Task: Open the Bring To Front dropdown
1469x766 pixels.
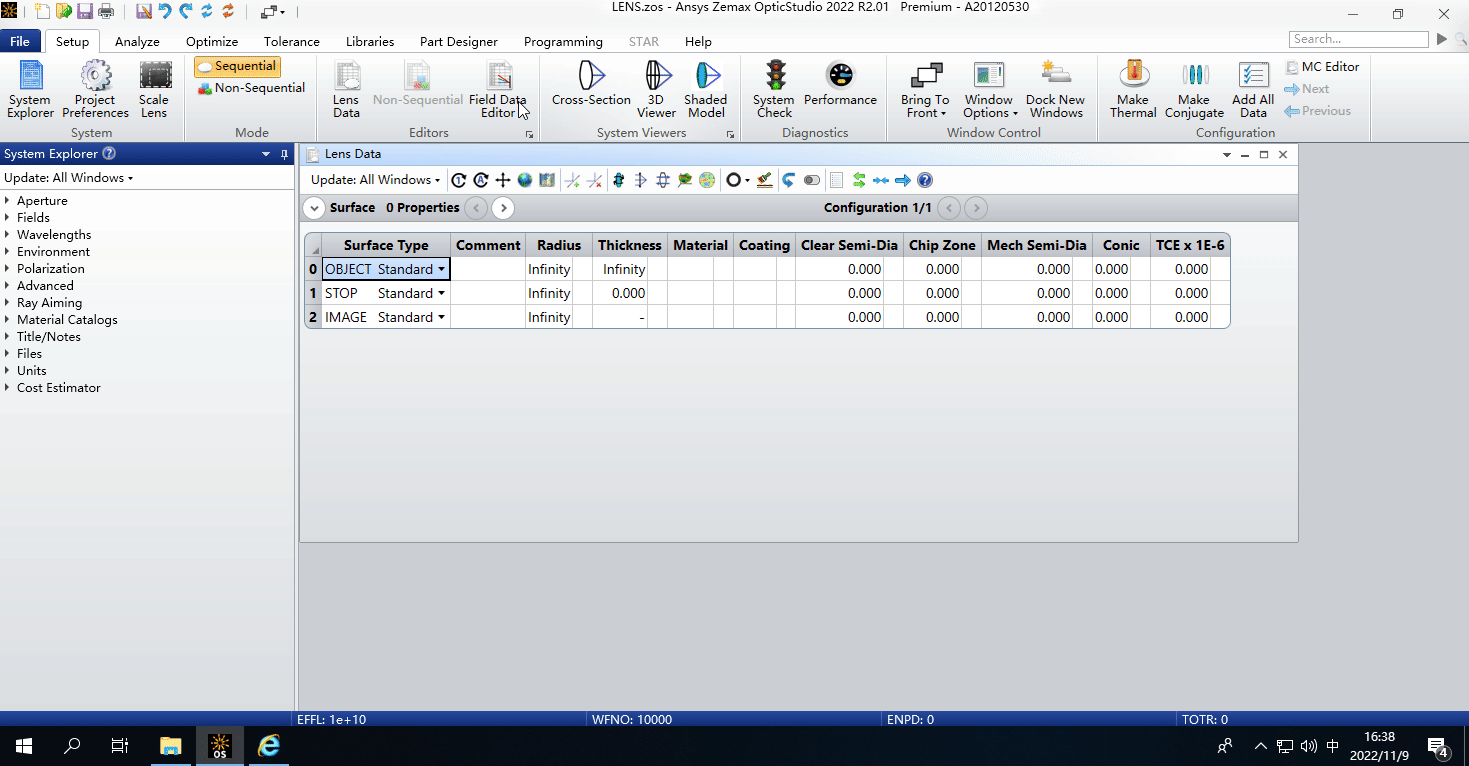Action: 925,89
